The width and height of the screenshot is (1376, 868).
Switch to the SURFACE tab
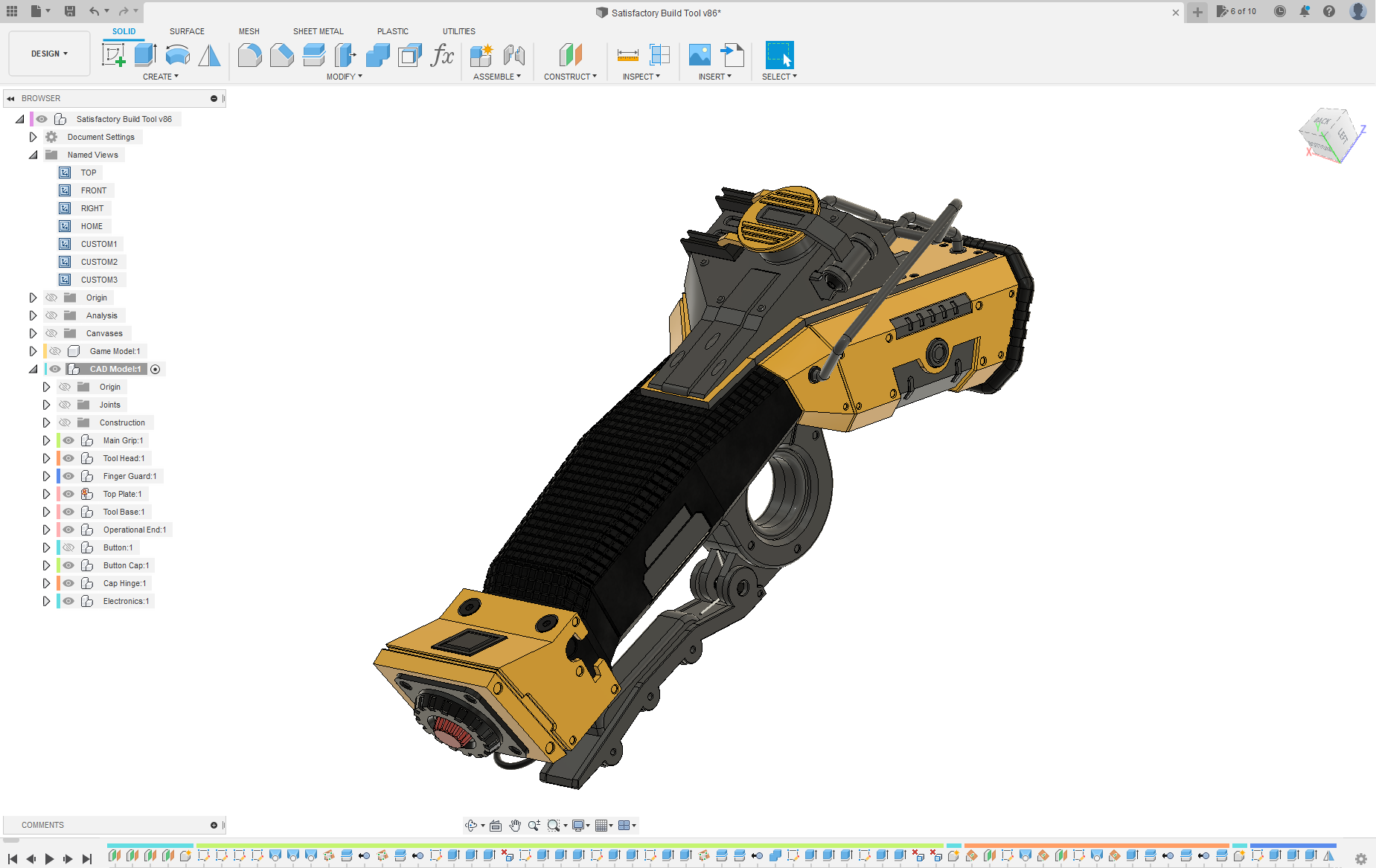pos(187,31)
